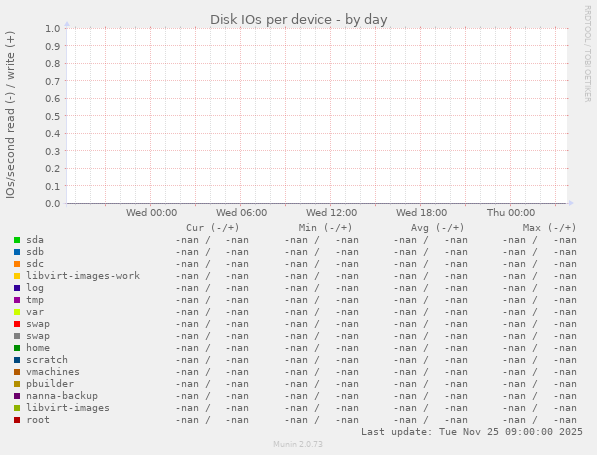Screen dimensions: 597x455
Task: Click the light green libvirt-images swatch
Action: (x=17, y=408)
